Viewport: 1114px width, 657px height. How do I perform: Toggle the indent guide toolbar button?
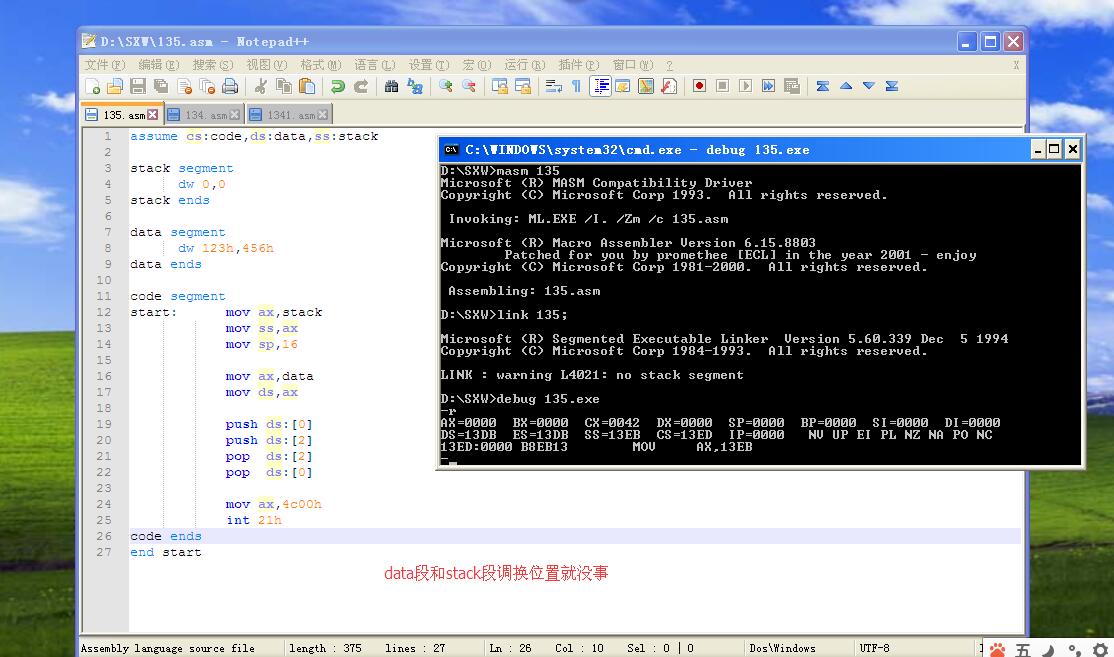tap(600, 87)
